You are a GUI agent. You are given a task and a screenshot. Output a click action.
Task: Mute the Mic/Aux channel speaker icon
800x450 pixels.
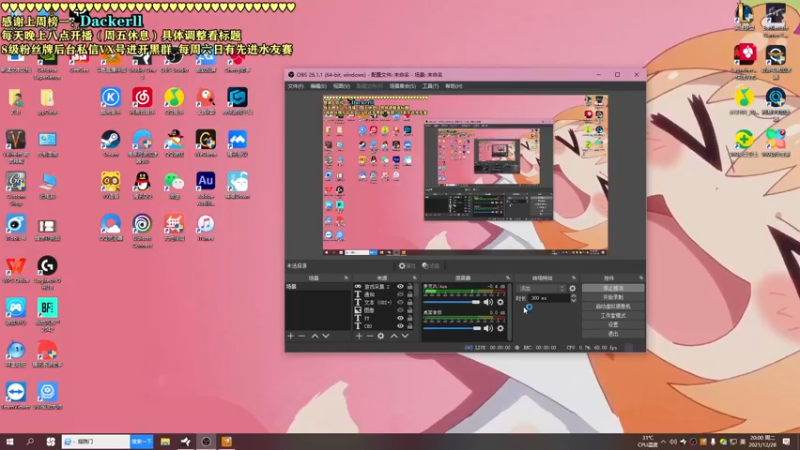(488, 302)
